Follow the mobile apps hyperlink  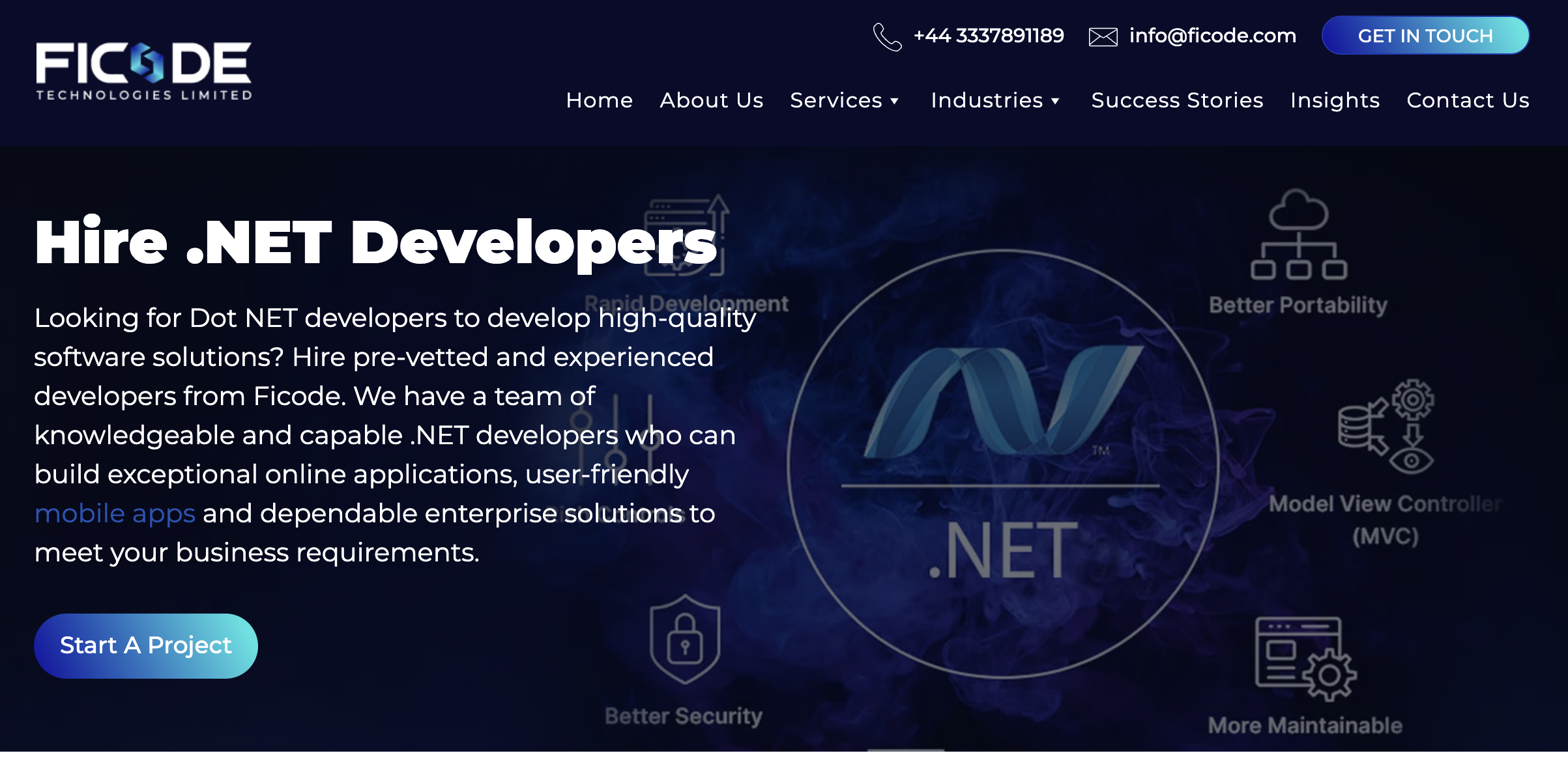(115, 513)
